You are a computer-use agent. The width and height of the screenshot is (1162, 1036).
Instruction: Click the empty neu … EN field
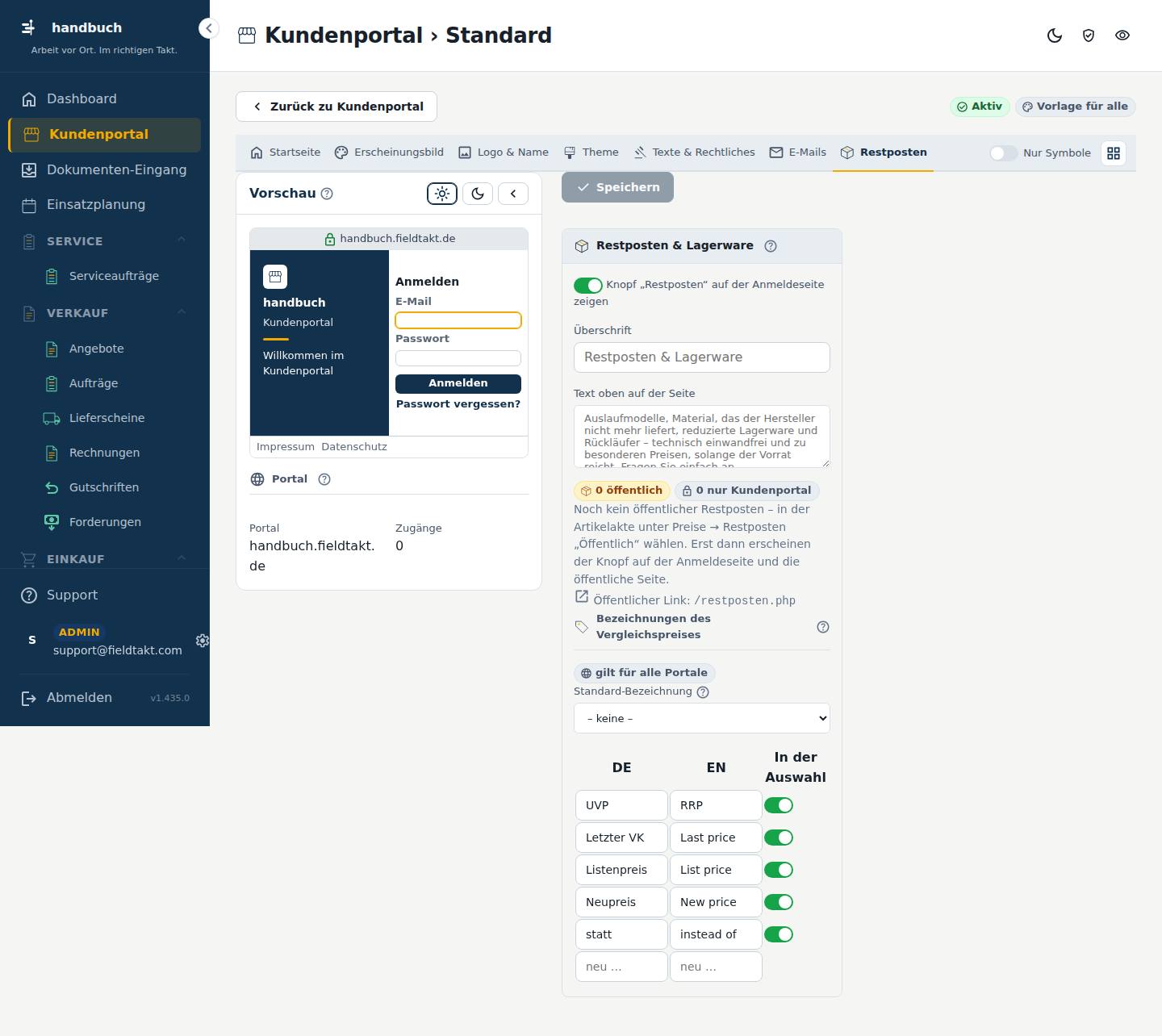[x=716, y=967]
